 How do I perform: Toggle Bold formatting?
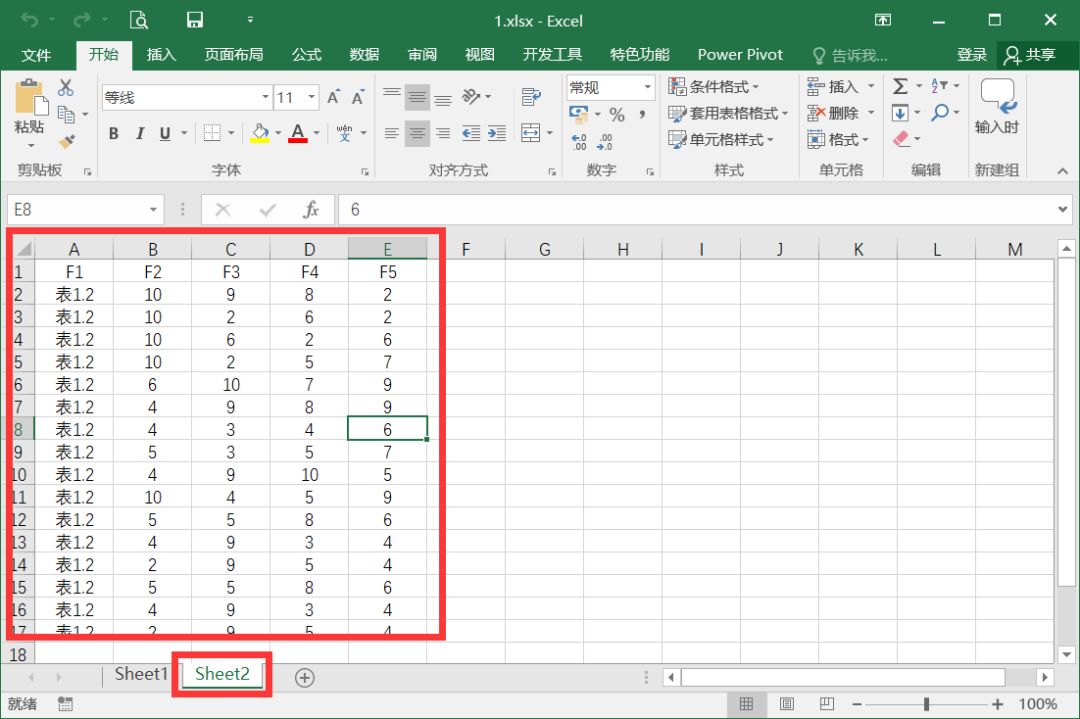click(114, 134)
